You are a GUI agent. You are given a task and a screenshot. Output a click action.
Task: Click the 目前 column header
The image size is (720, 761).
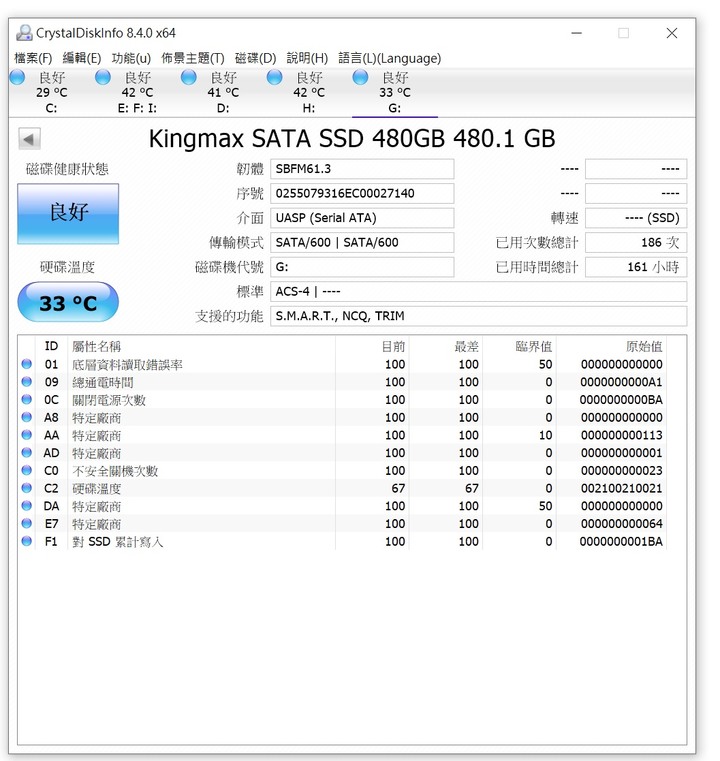tap(372, 346)
